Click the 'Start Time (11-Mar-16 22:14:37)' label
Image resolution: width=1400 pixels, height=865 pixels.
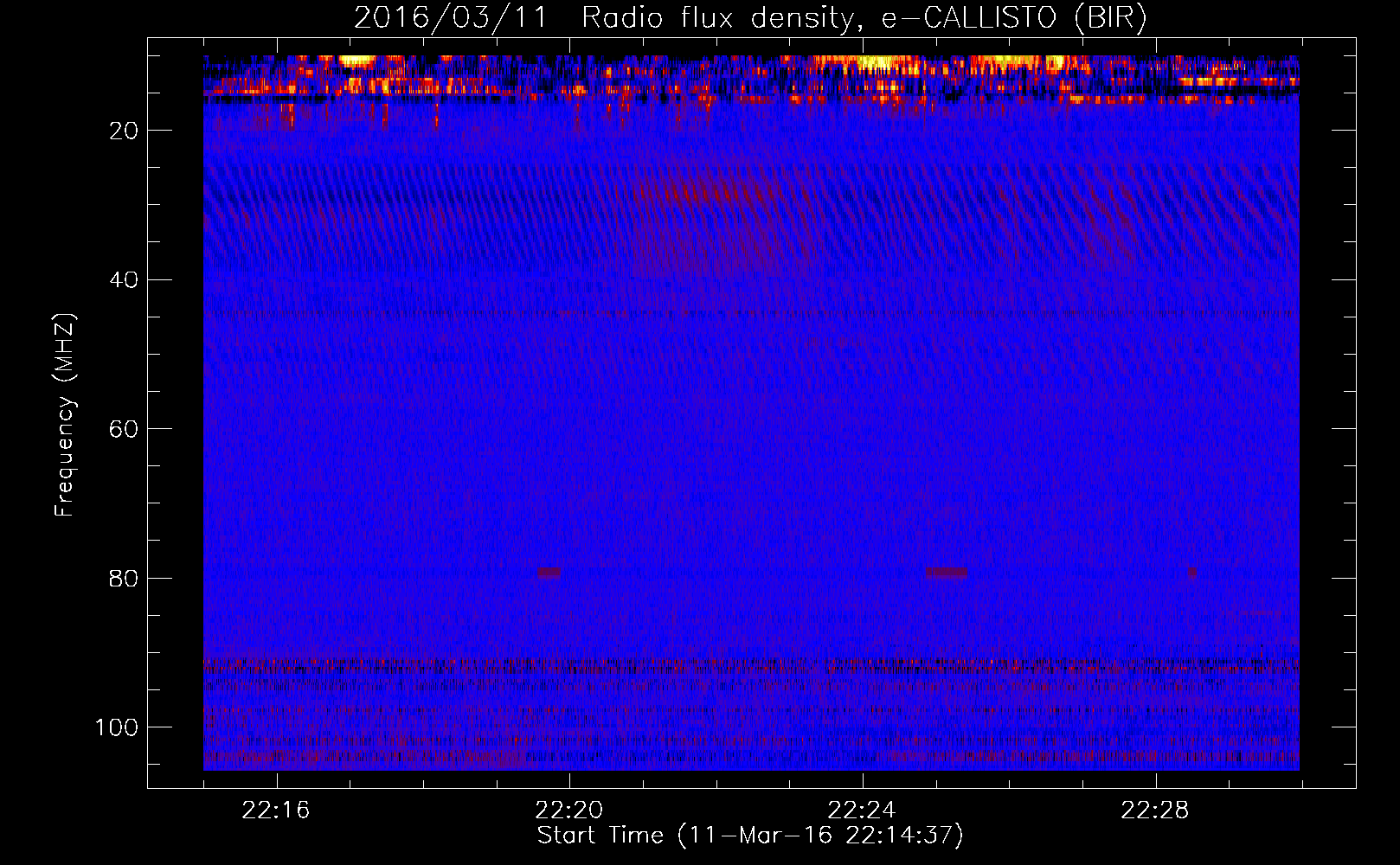pos(750,836)
